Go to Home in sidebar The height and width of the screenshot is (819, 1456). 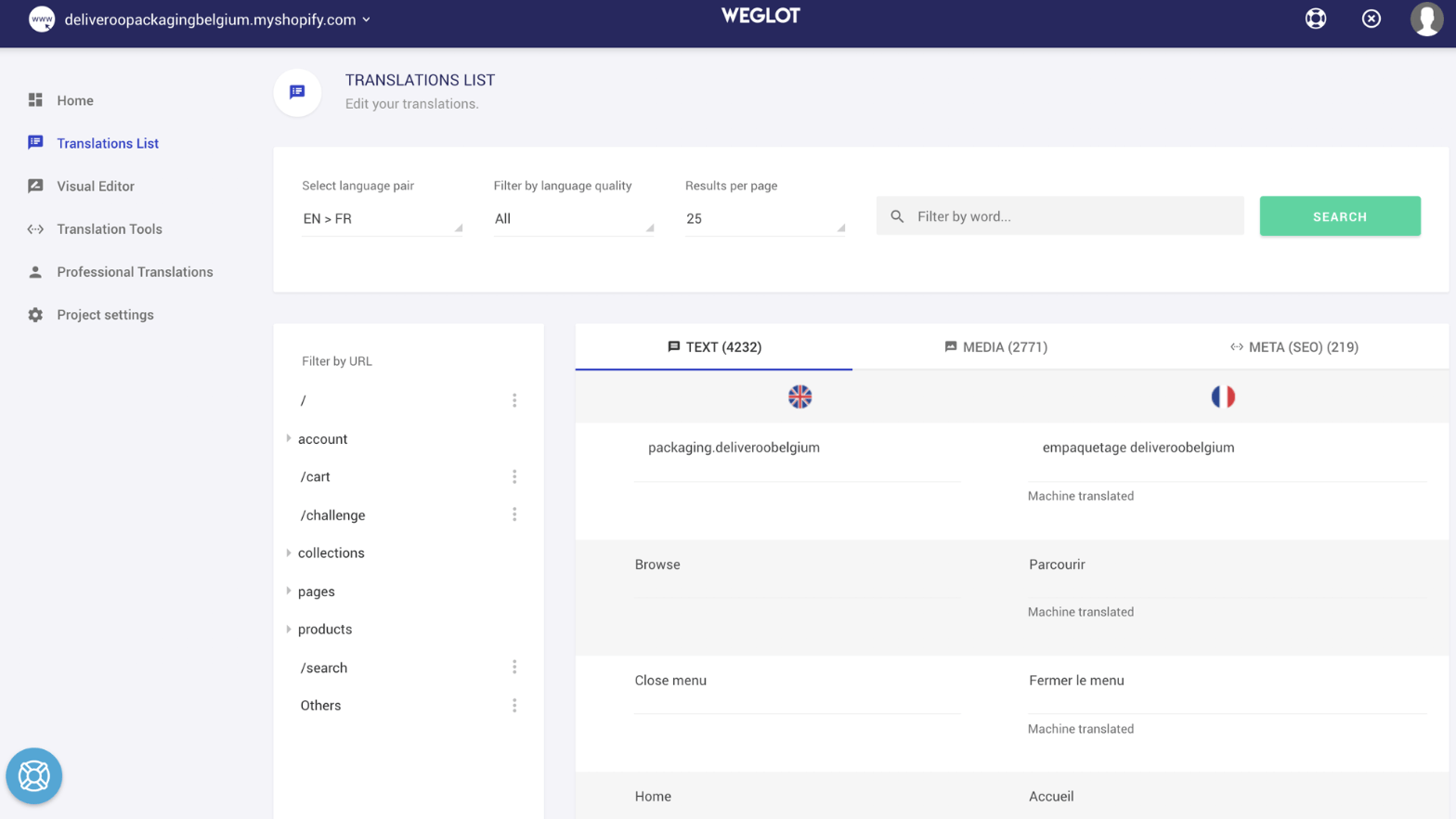coord(75,100)
